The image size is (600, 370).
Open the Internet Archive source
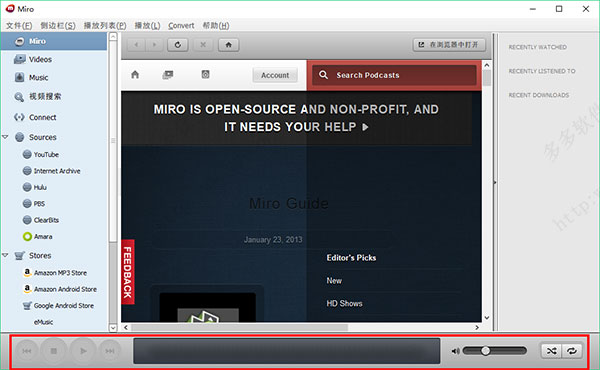click(57, 171)
